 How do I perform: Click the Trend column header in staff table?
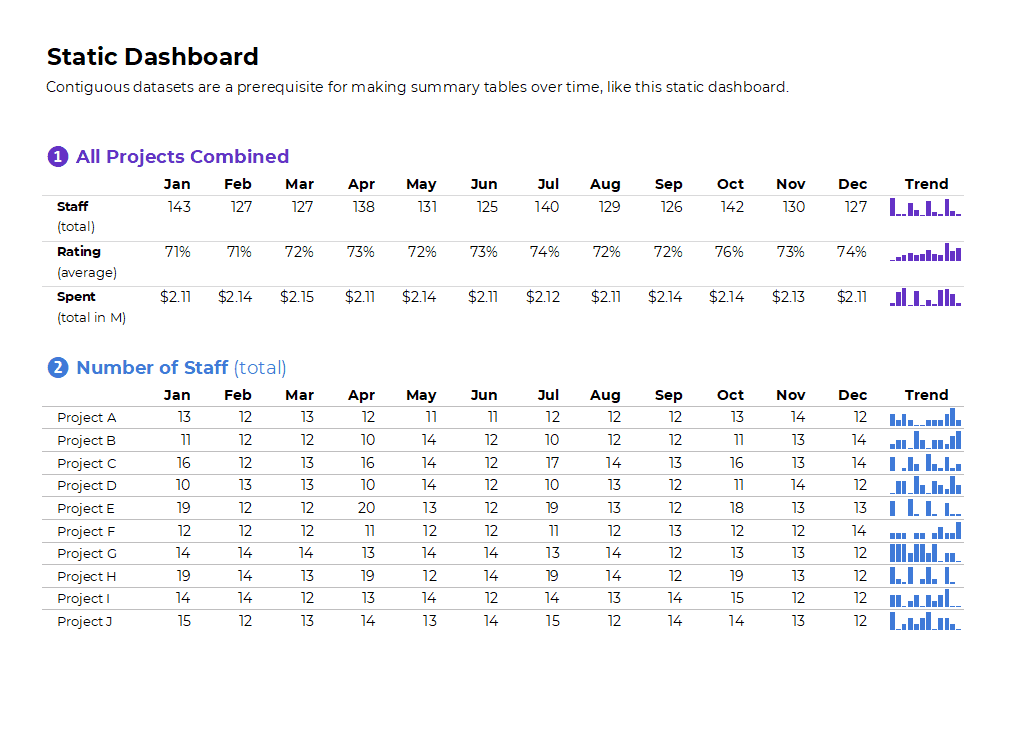point(926,395)
